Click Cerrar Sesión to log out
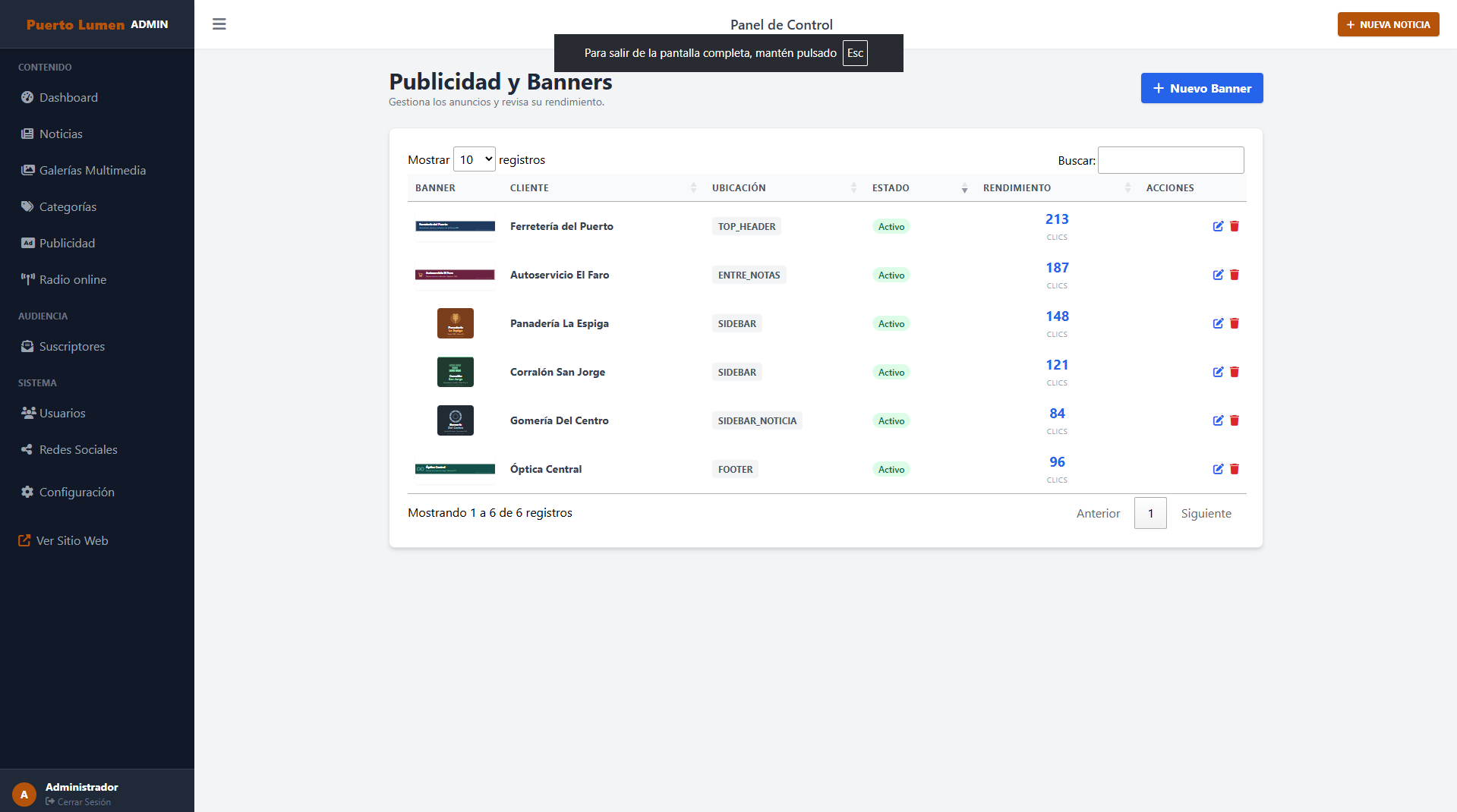1457x812 pixels. click(x=78, y=802)
